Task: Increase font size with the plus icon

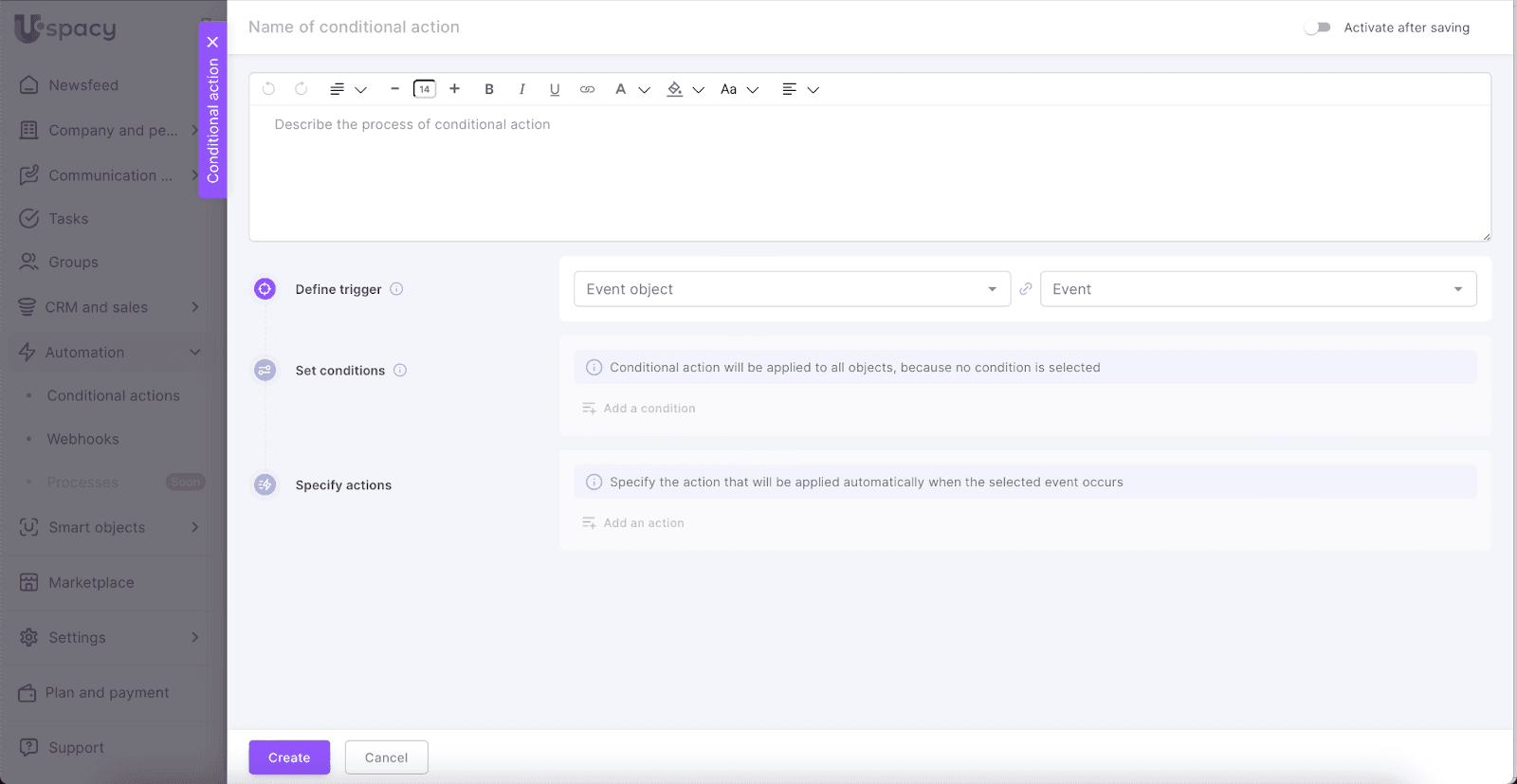Action: coord(455,89)
